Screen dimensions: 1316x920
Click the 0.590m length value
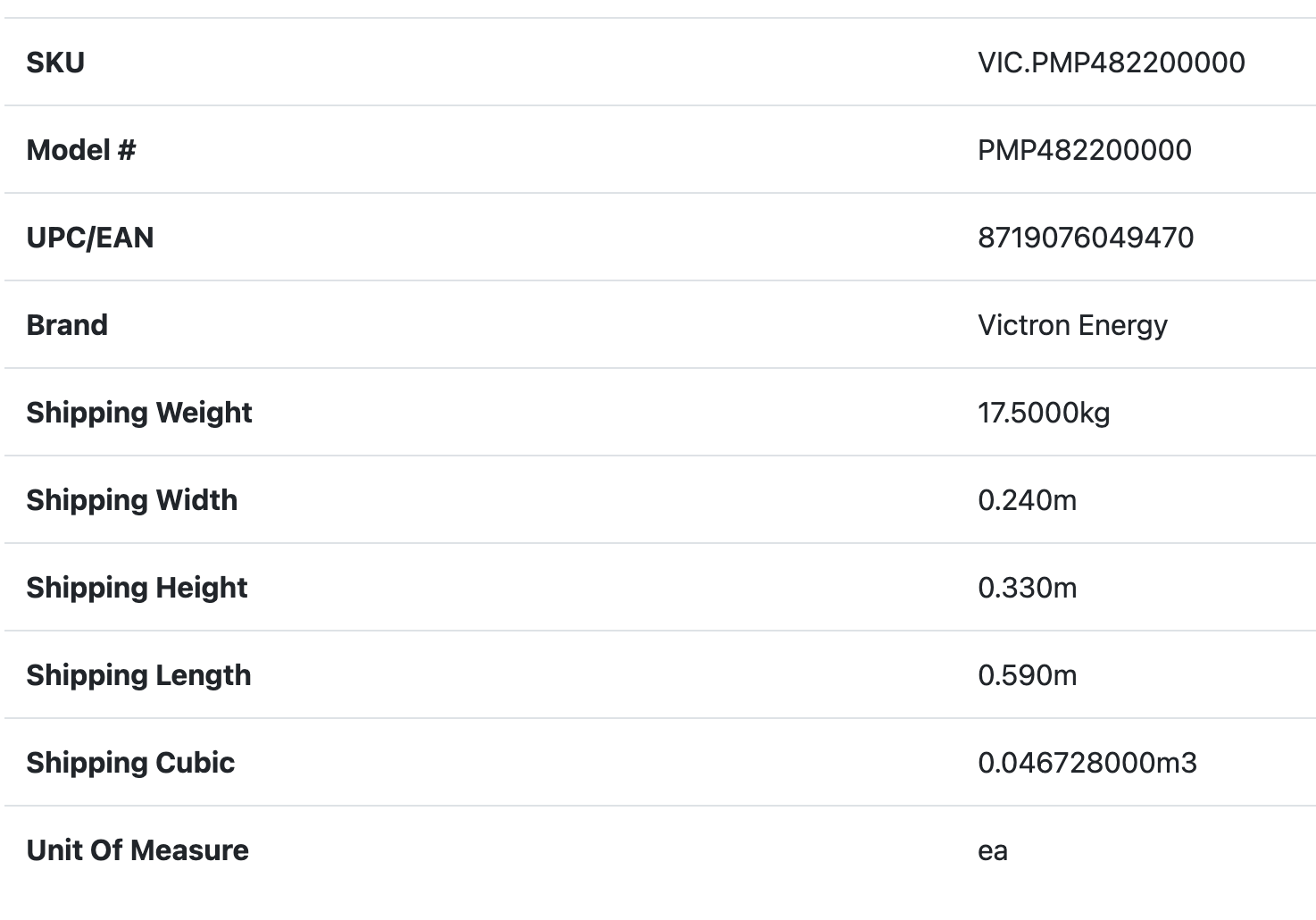click(1027, 675)
